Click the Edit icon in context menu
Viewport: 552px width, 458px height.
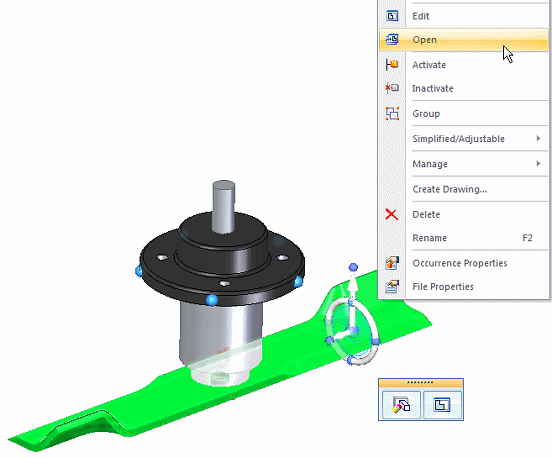point(392,16)
